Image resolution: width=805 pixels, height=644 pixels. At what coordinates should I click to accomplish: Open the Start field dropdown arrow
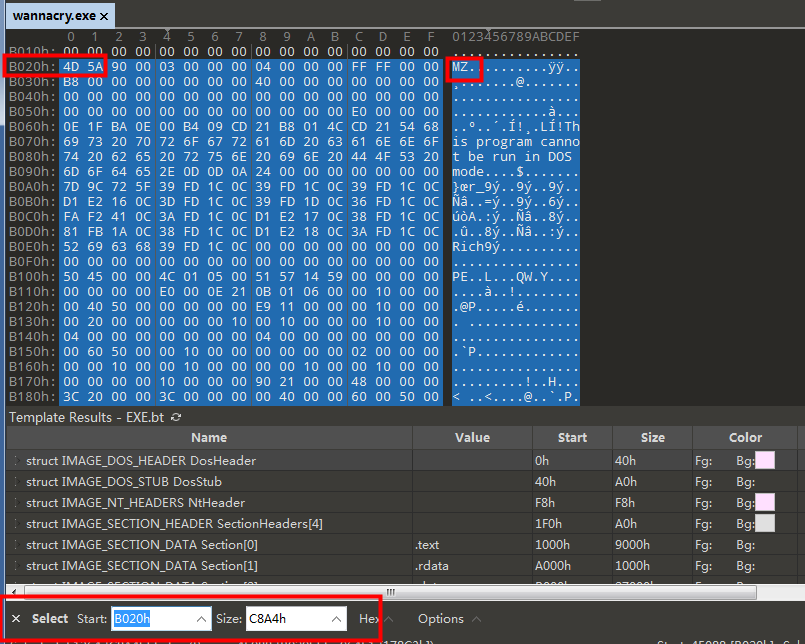(202, 619)
